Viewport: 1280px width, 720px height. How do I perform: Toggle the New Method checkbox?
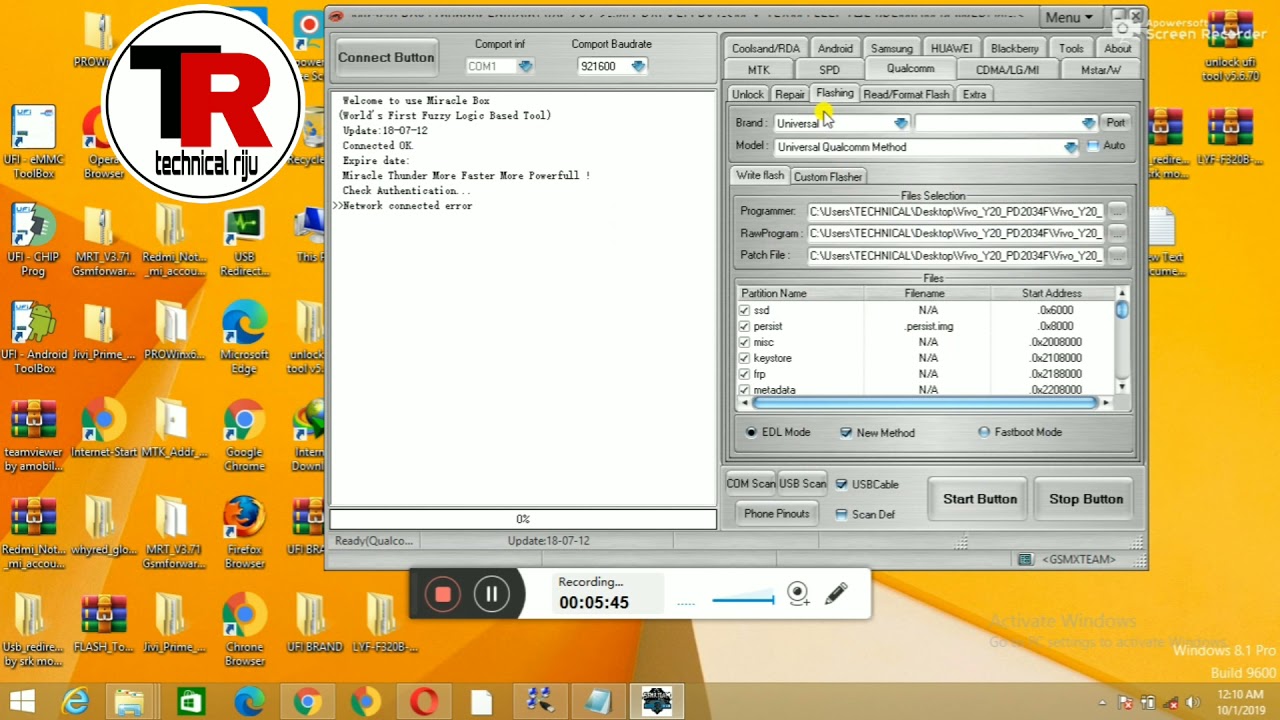846,432
